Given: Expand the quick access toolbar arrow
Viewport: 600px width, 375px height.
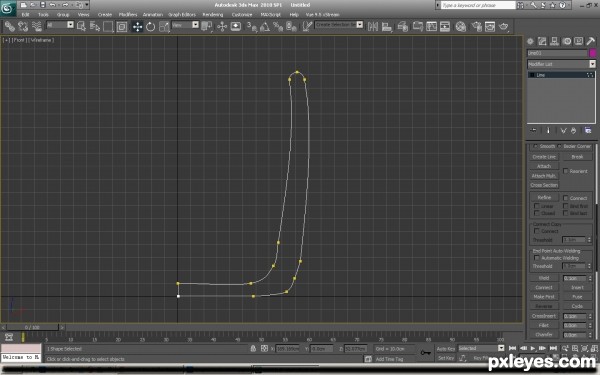Looking at the screenshot, I should point(87,5).
